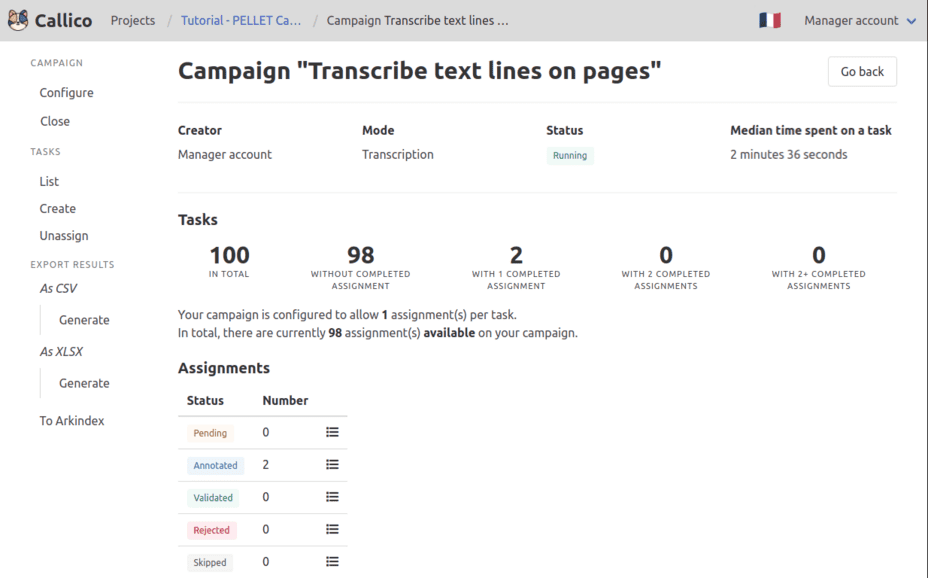Click the Callico cat logo icon
This screenshot has width=928, height=578.
[18, 20]
